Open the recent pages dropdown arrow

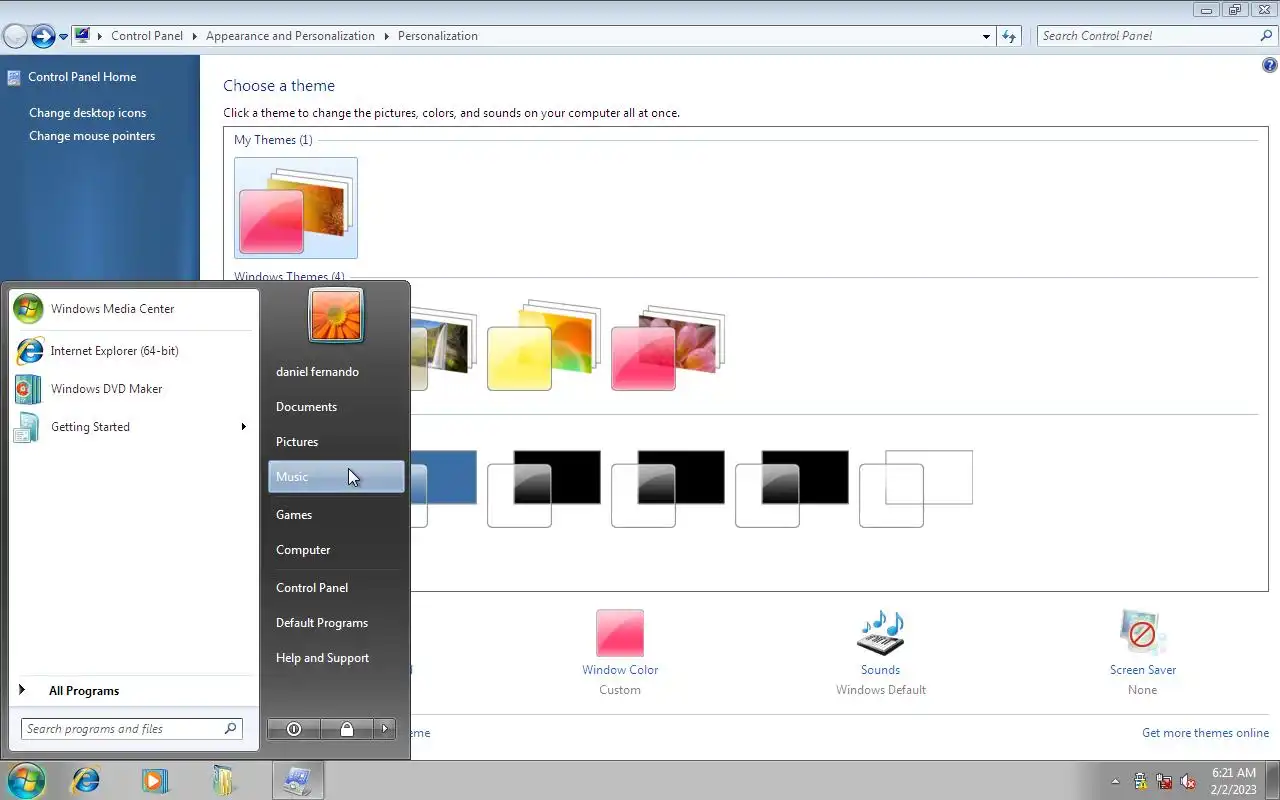pos(63,37)
